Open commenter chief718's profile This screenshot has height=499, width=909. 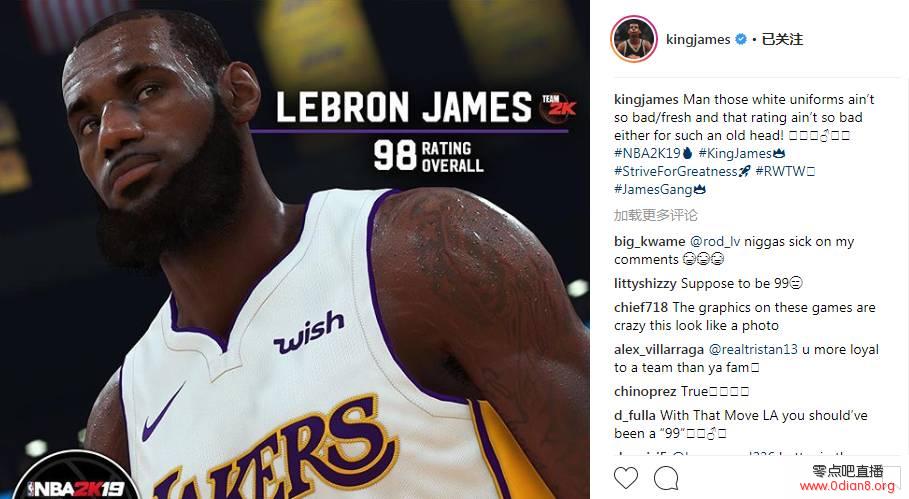tap(641, 307)
